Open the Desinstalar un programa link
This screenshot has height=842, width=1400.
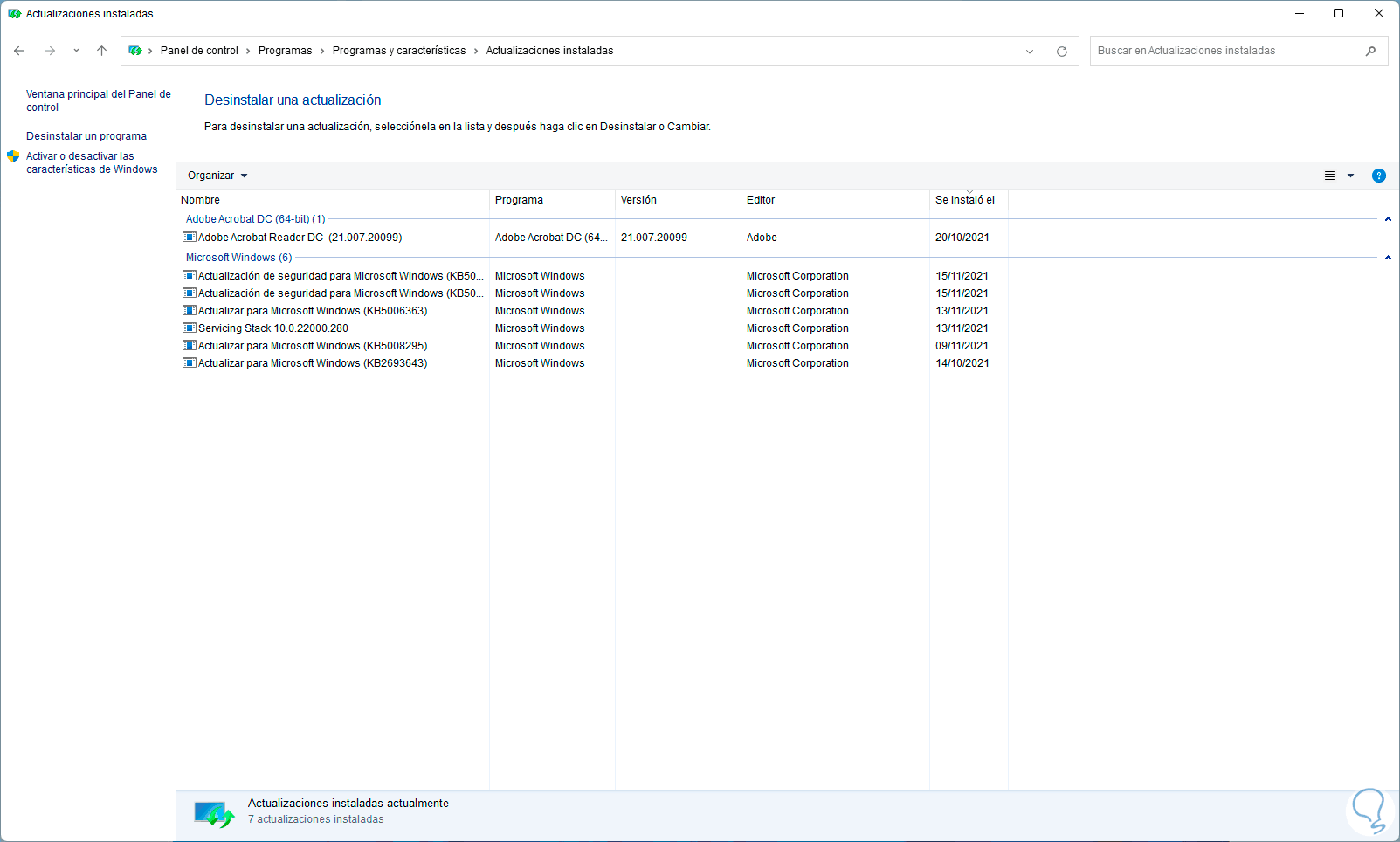click(x=86, y=136)
